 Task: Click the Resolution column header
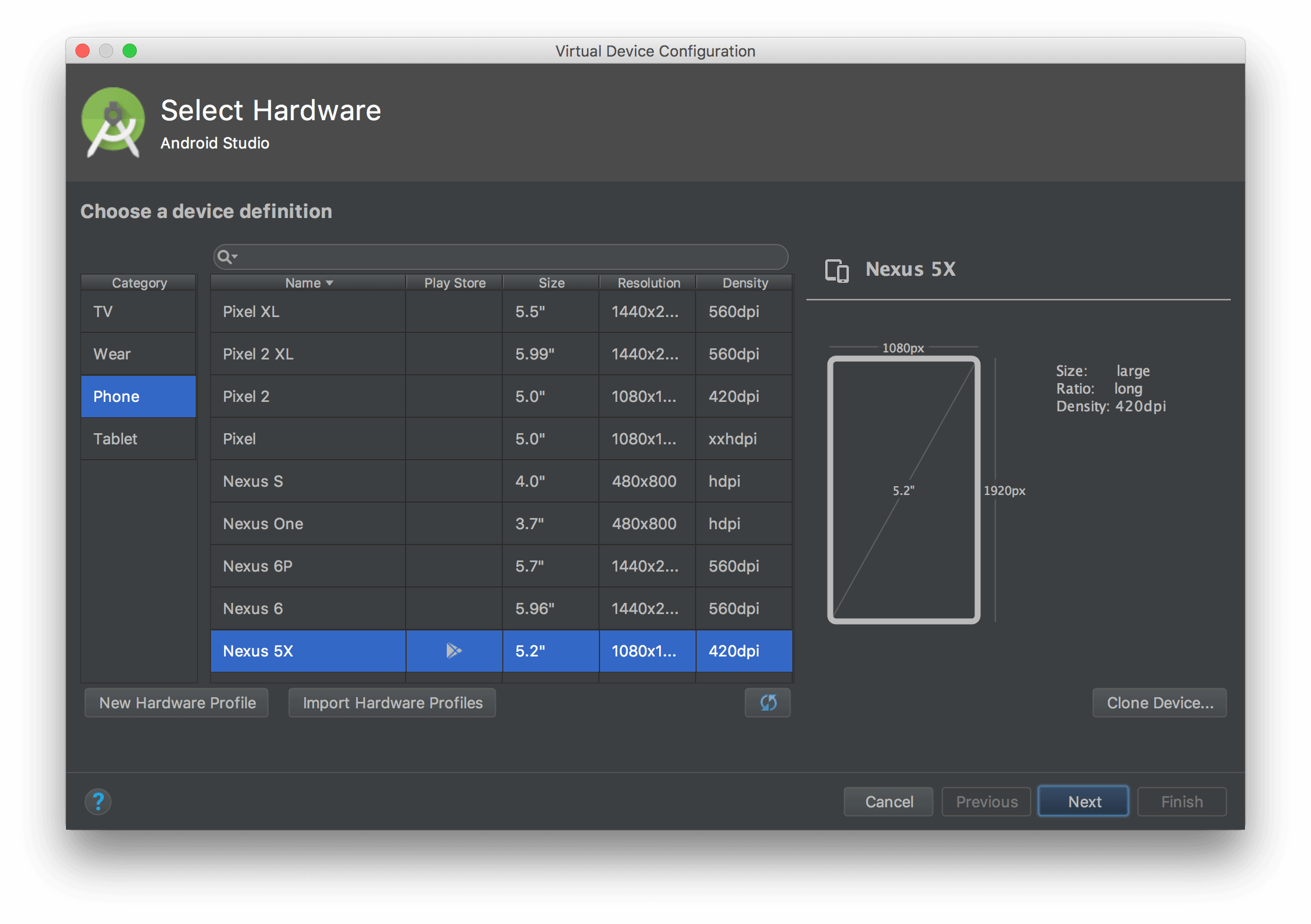click(648, 283)
